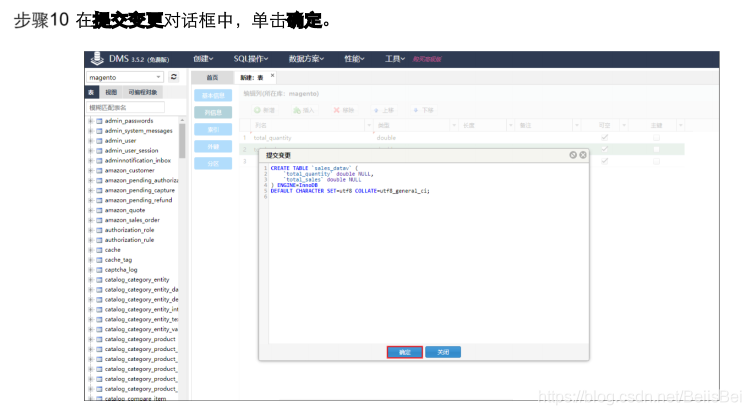751x415 pixels.
Task: Click the table icon beside cache_tag
Action: click(100, 260)
